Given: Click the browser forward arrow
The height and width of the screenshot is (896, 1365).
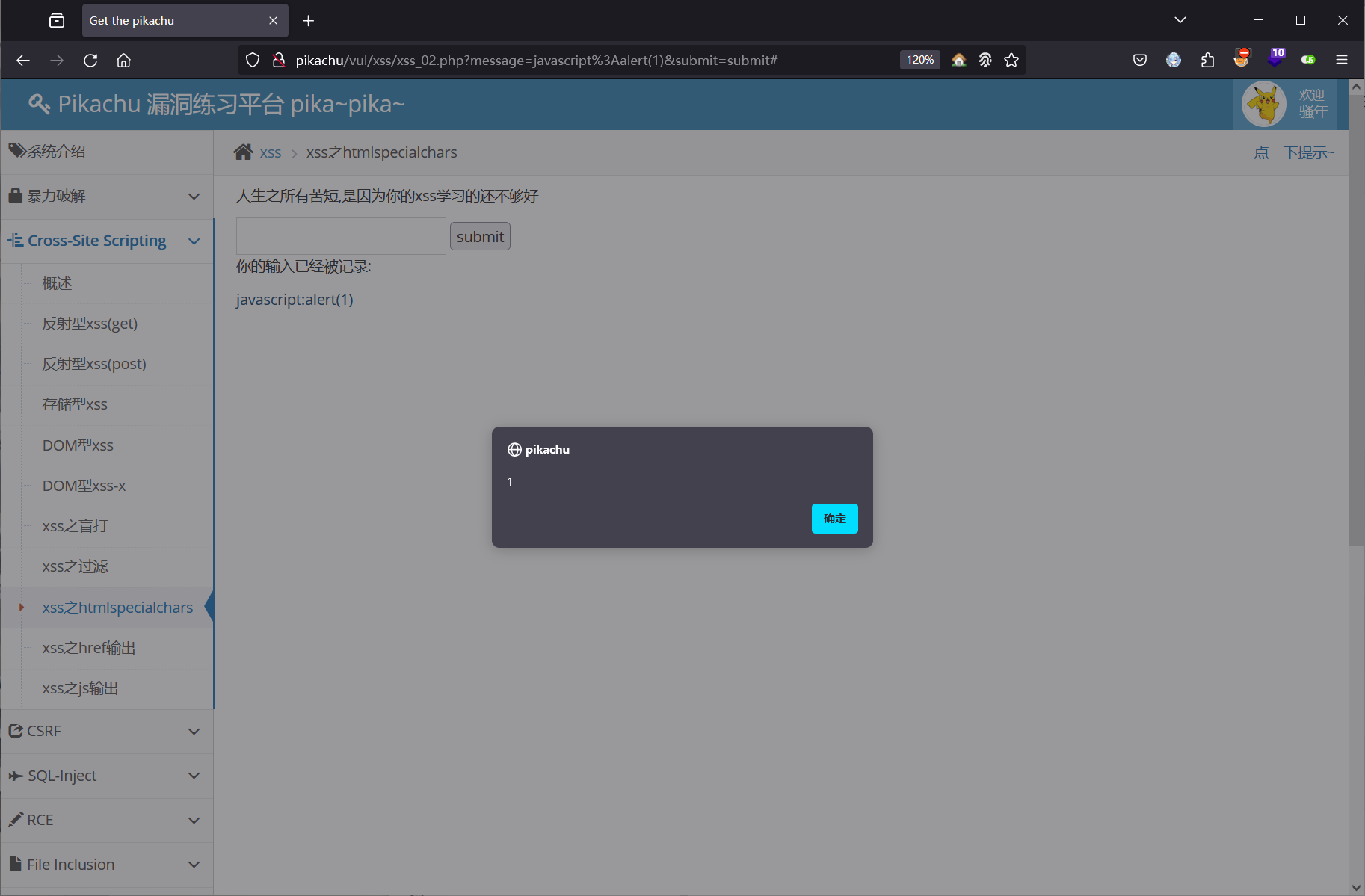Looking at the screenshot, I should tap(57, 60).
